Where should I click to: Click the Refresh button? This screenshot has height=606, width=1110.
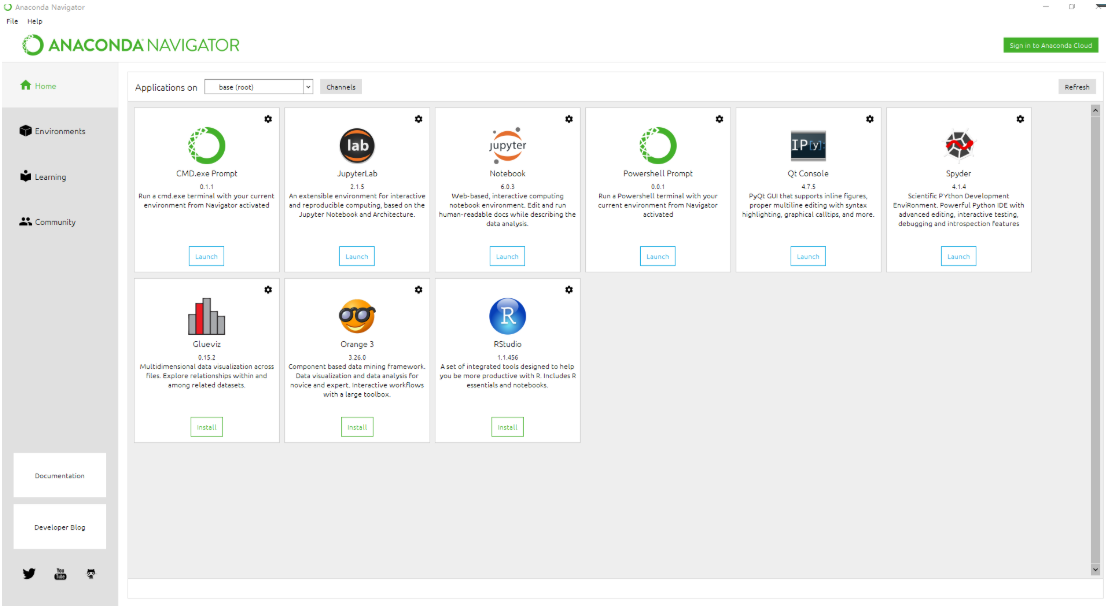(1077, 87)
